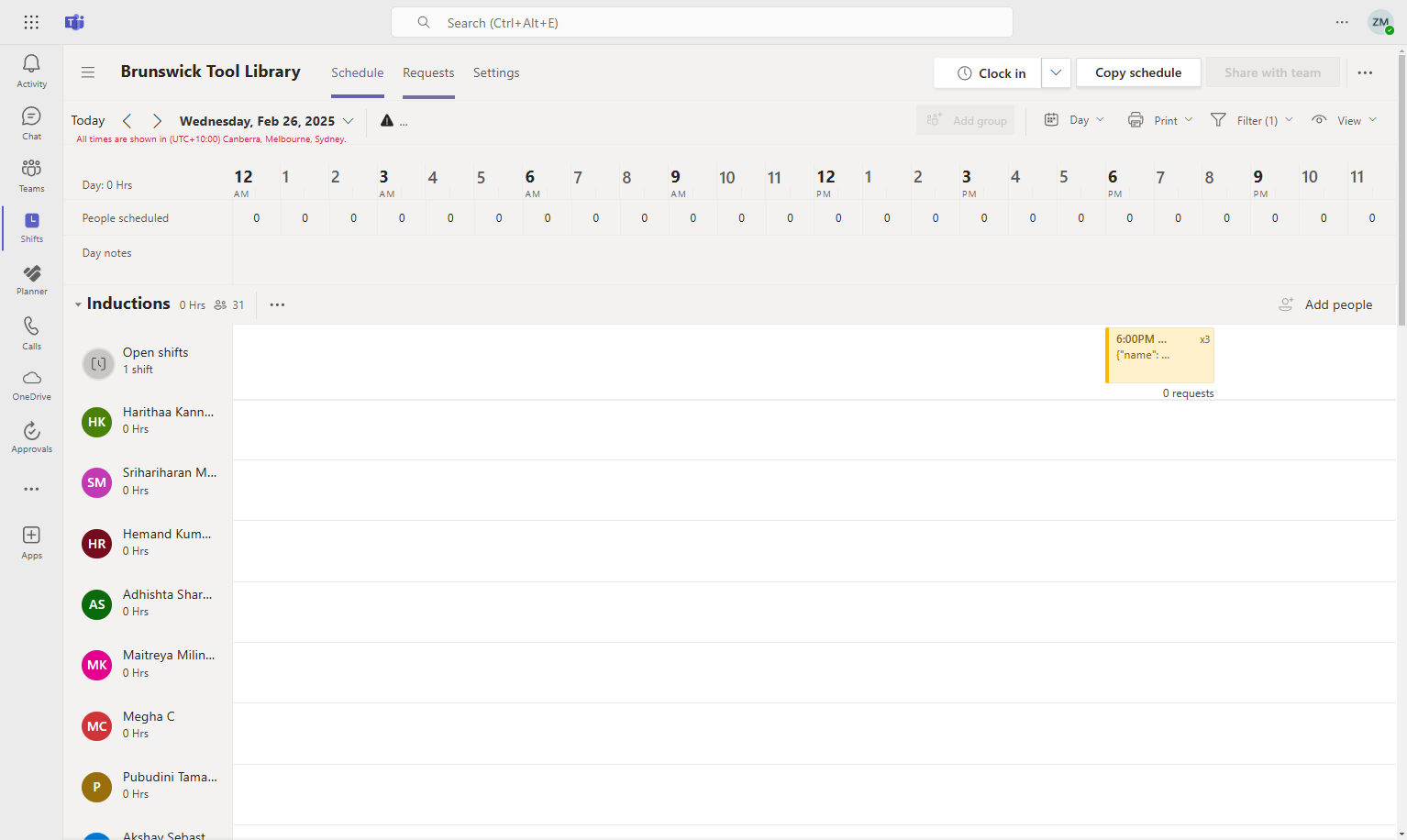Click Add people in Inductions
Image resolution: width=1407 pixels, height=840 pixels.
[1325, 304]
